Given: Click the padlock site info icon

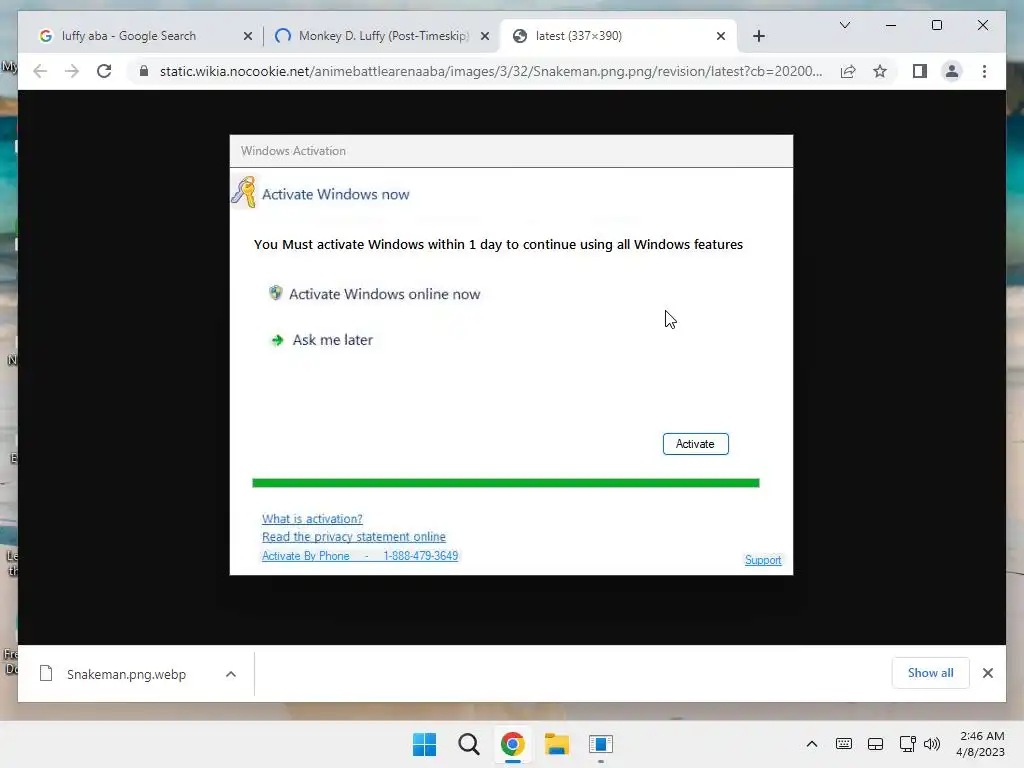Looking at the screenshot, I should point(144,71).
